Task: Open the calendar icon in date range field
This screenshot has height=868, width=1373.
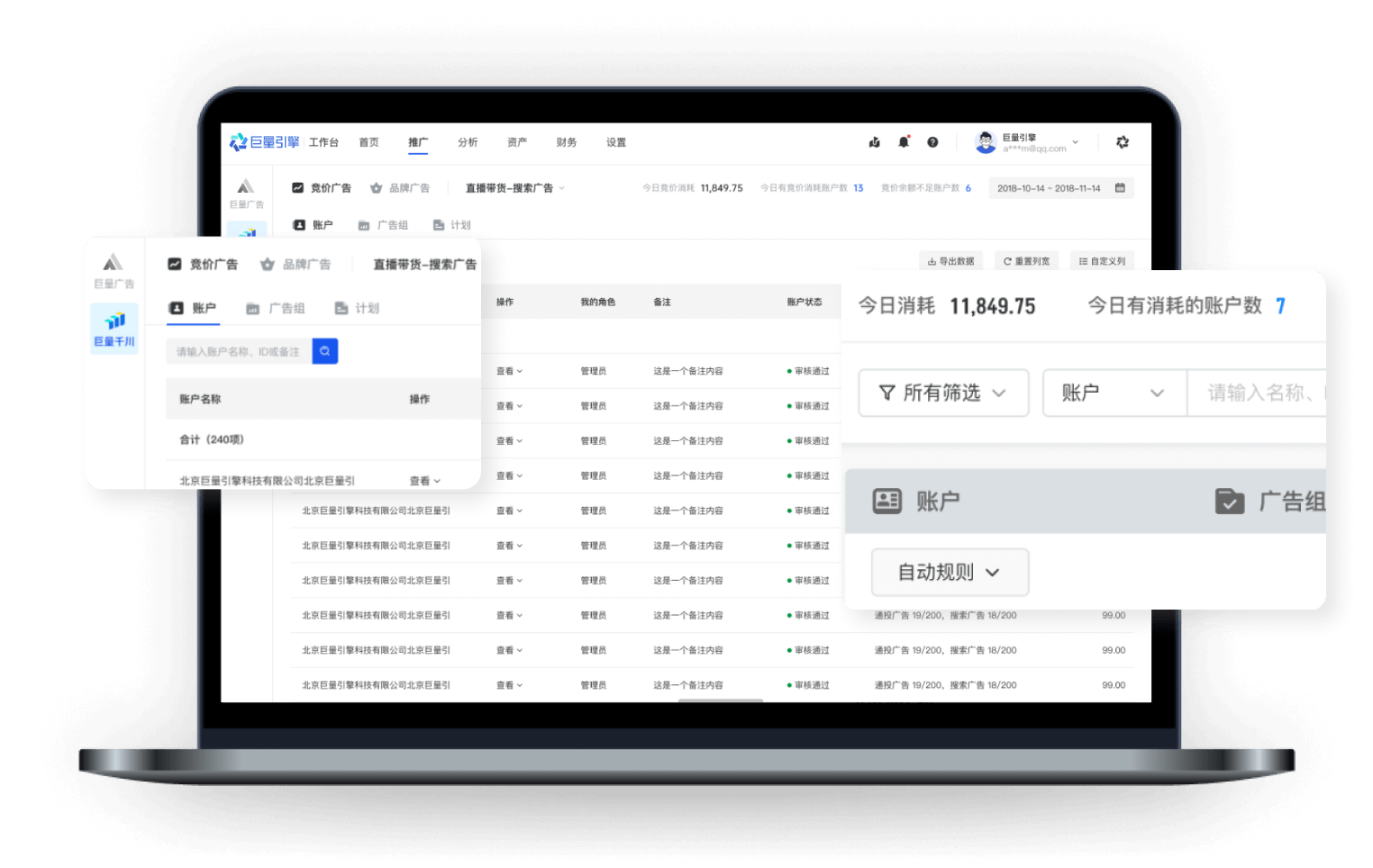Action: pyautogui.click(x=1120, y=188)
